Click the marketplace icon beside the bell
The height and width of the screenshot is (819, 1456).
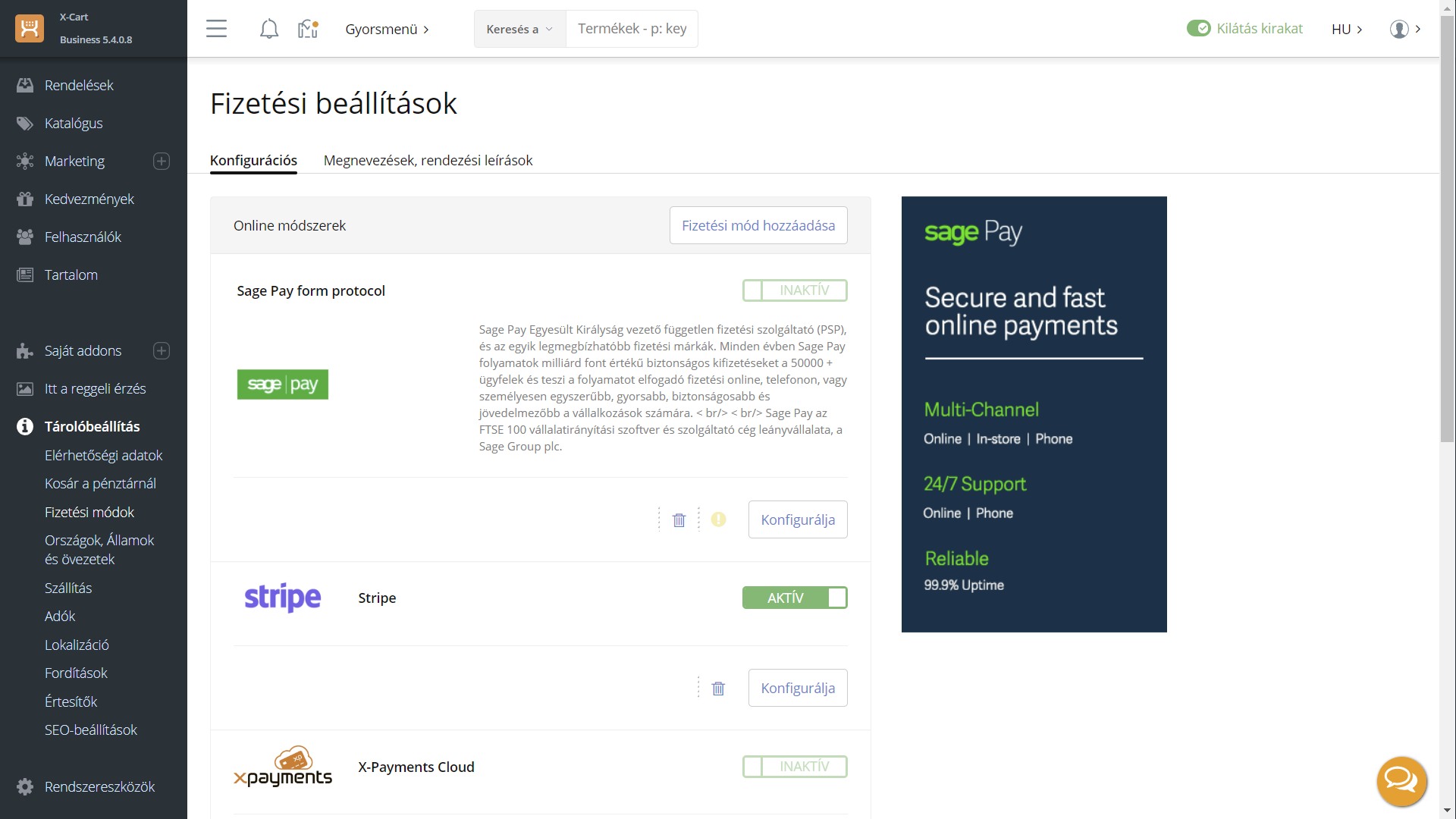pyautogui.click(x=308, y=29)
